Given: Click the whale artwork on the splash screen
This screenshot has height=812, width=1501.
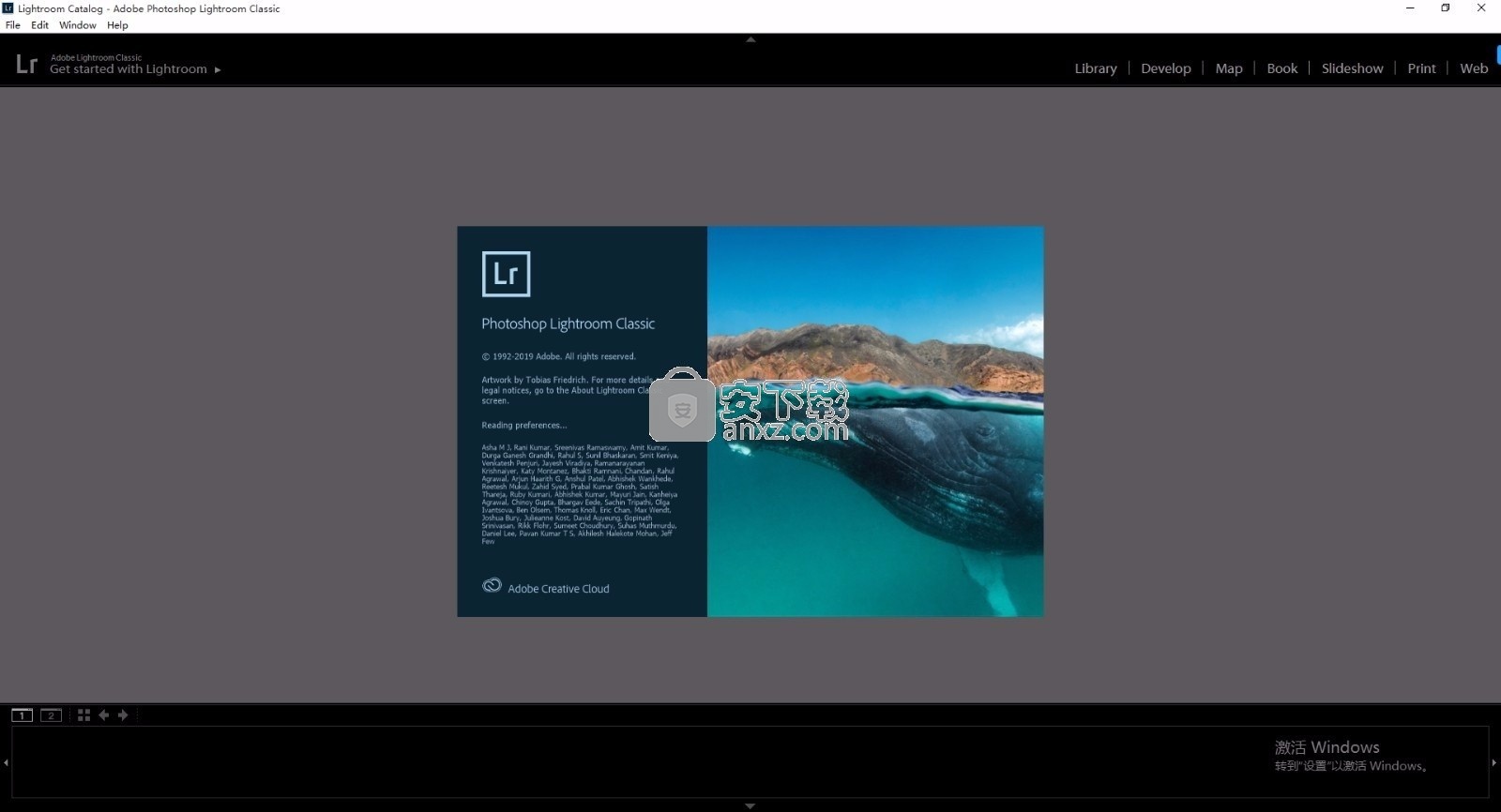Looking at the screenshot, I should pos(875,421).
